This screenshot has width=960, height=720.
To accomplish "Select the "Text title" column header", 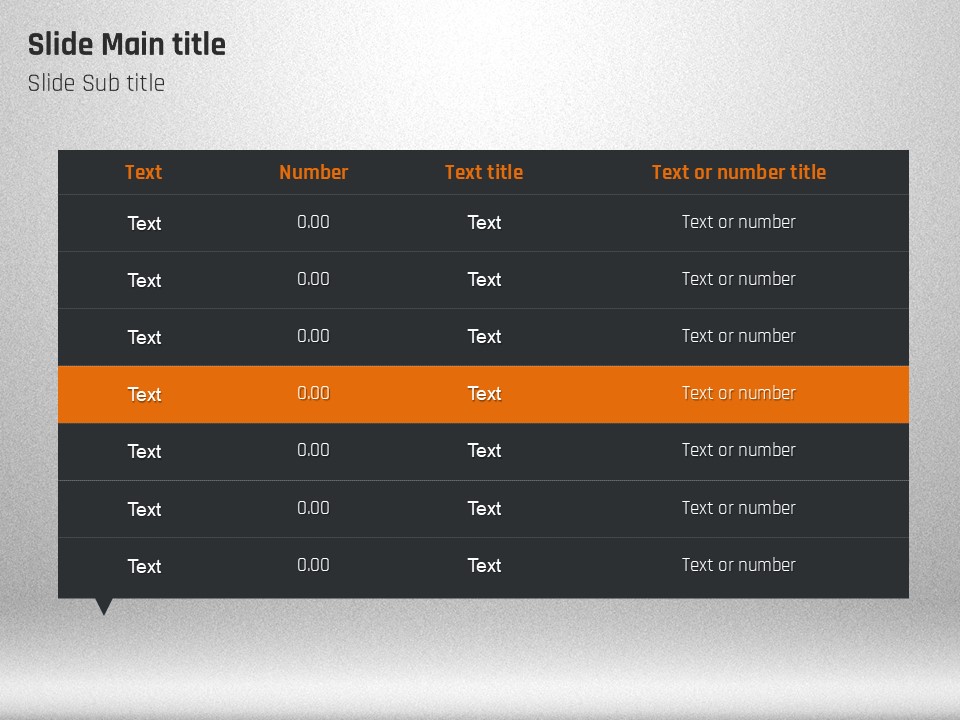I will coord(484,172).
